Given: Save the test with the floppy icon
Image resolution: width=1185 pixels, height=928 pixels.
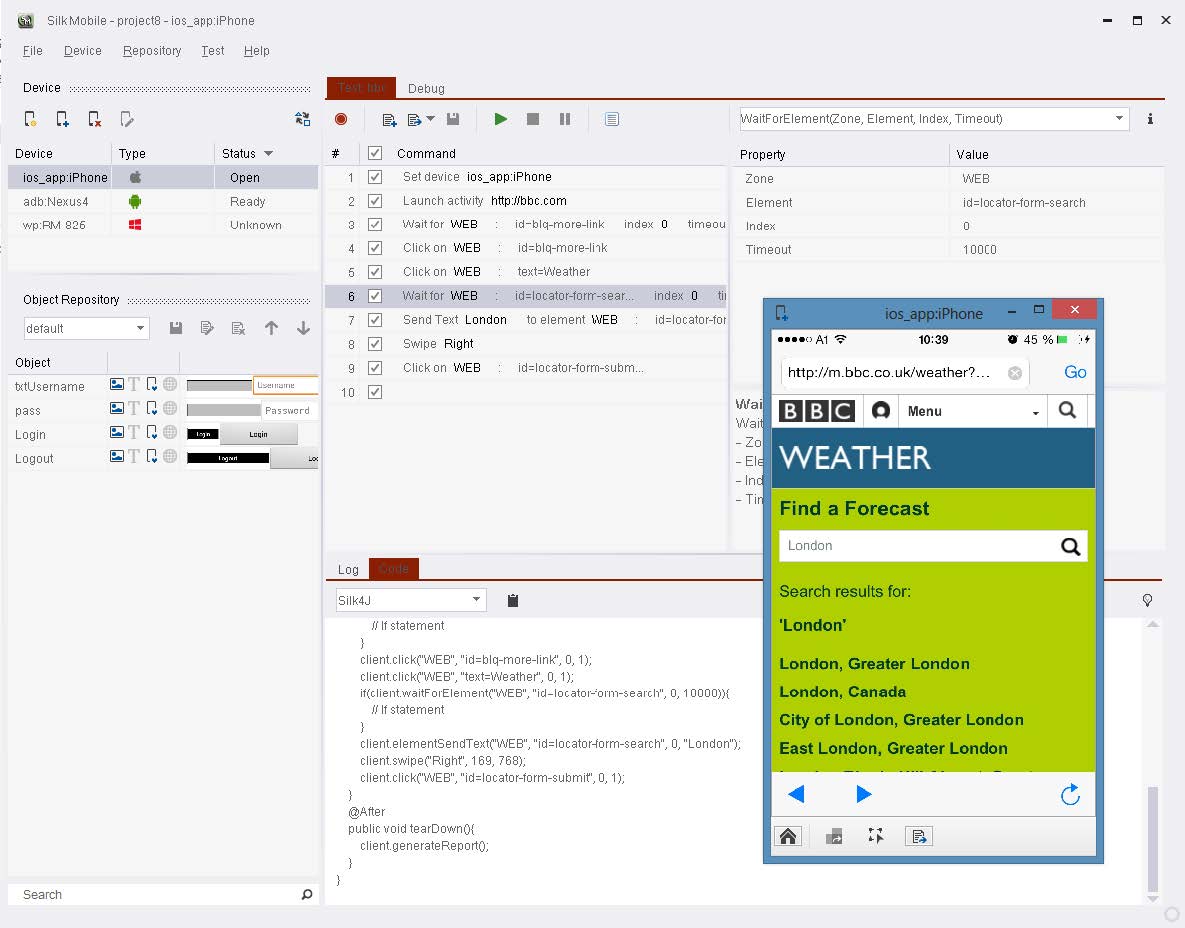Looking at the screenshot, I should 453,119.
